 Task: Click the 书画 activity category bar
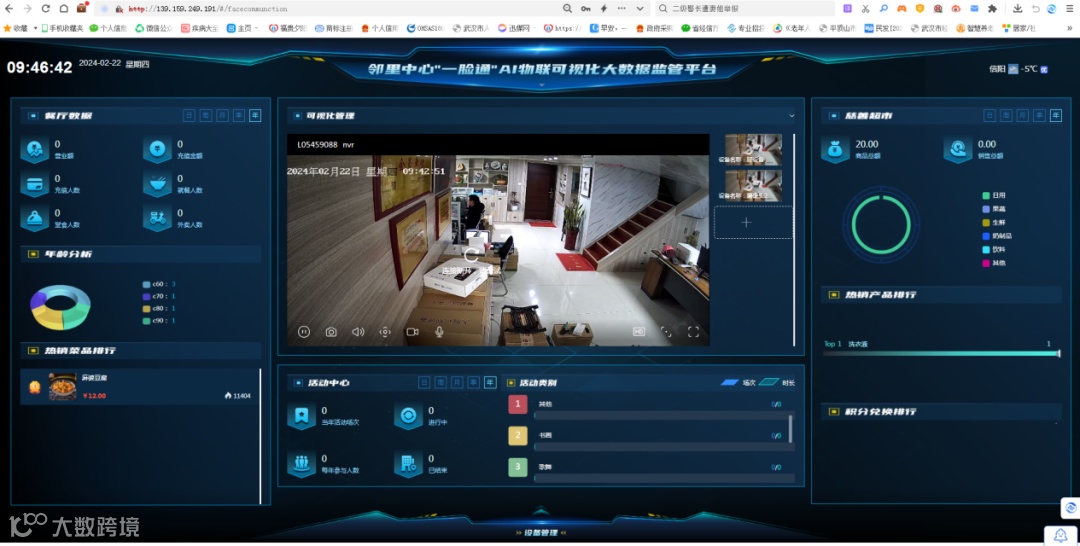665,447
